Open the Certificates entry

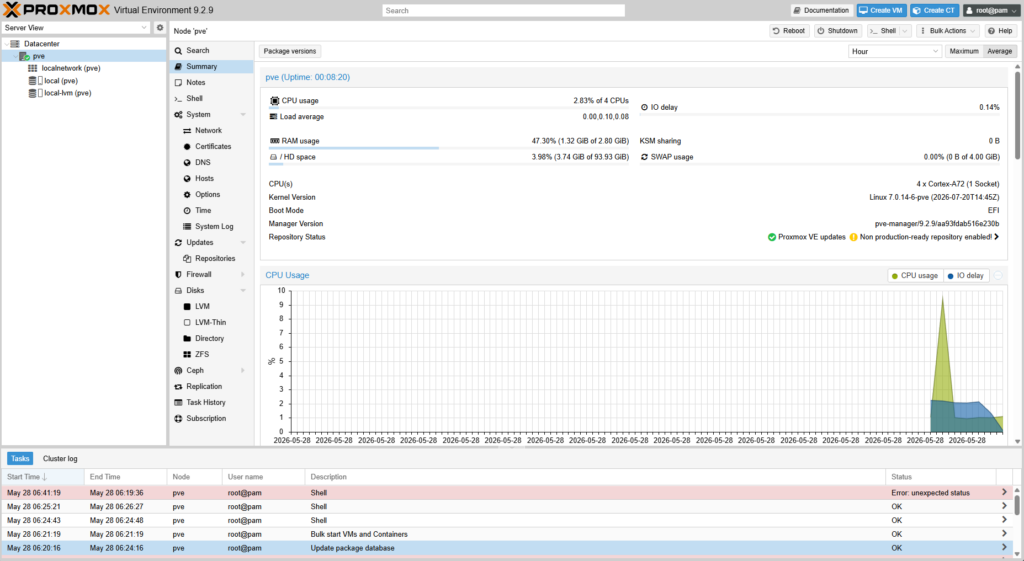(x=212, y=146)
